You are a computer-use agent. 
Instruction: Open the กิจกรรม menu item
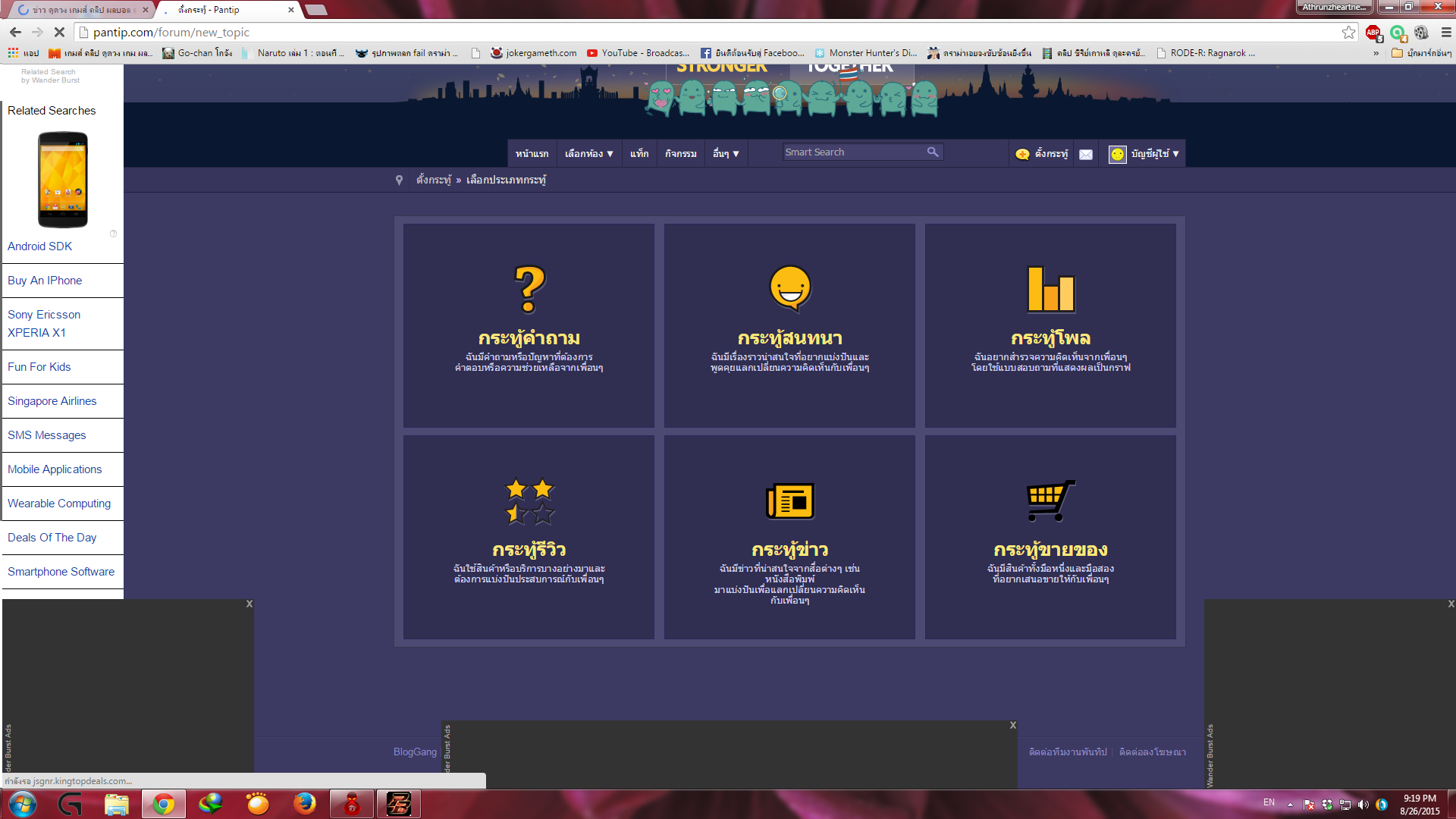[x=680, y=154]
